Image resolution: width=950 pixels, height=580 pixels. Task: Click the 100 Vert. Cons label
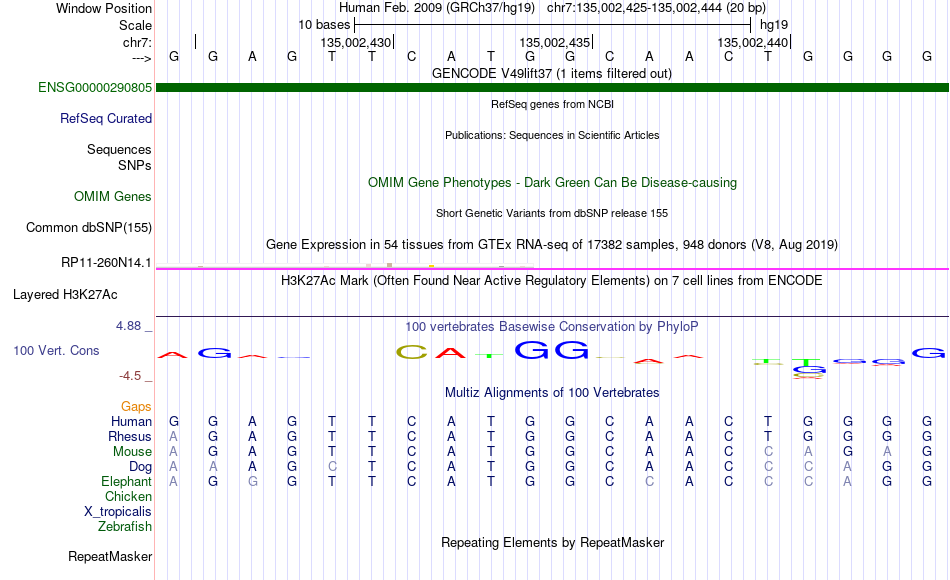56,350
